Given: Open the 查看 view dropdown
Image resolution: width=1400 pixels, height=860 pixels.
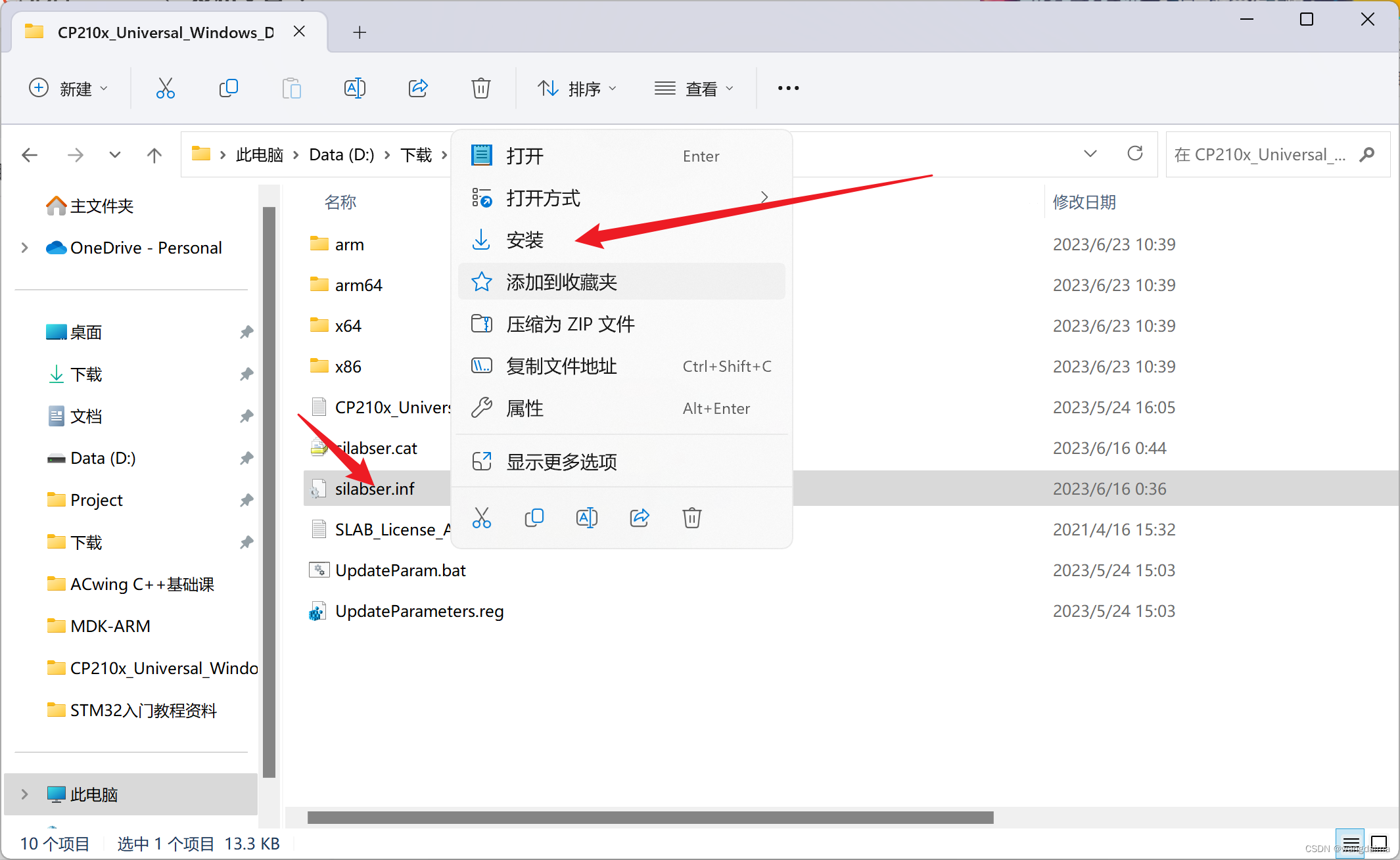Looking at the screenshot, I should coord(694,88).
